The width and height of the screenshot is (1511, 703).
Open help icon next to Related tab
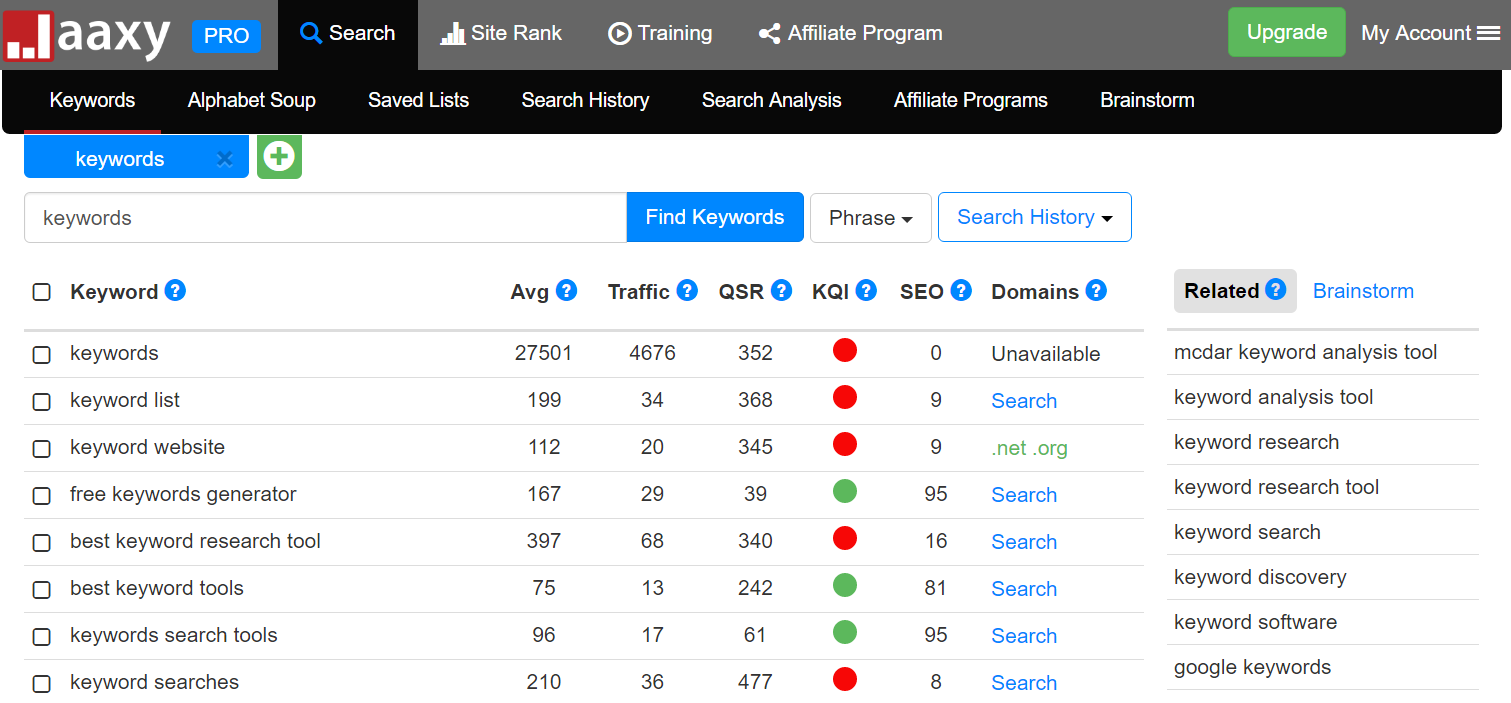(x=1275, y=289)
